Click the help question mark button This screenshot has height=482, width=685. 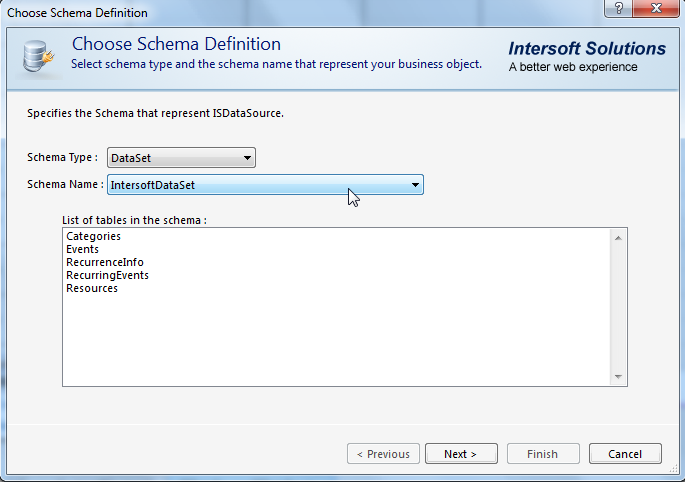click(619, 8)
